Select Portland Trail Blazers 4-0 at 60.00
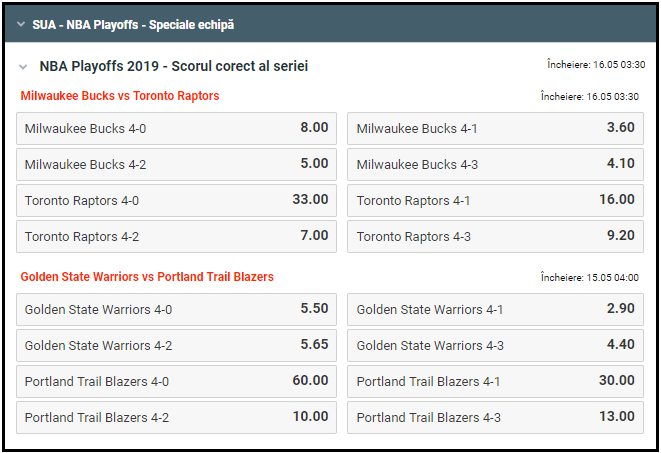Viewport: 661px width, 453px height. pos(177,381)
